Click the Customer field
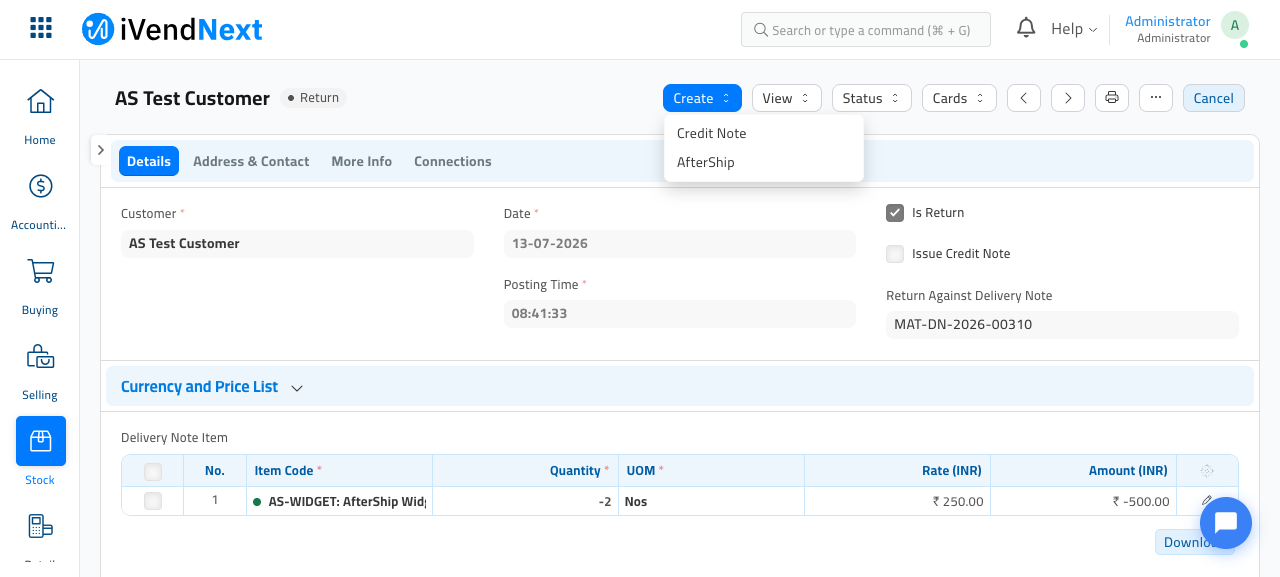This screenshot has height=577, width=1280. [297, 244]
